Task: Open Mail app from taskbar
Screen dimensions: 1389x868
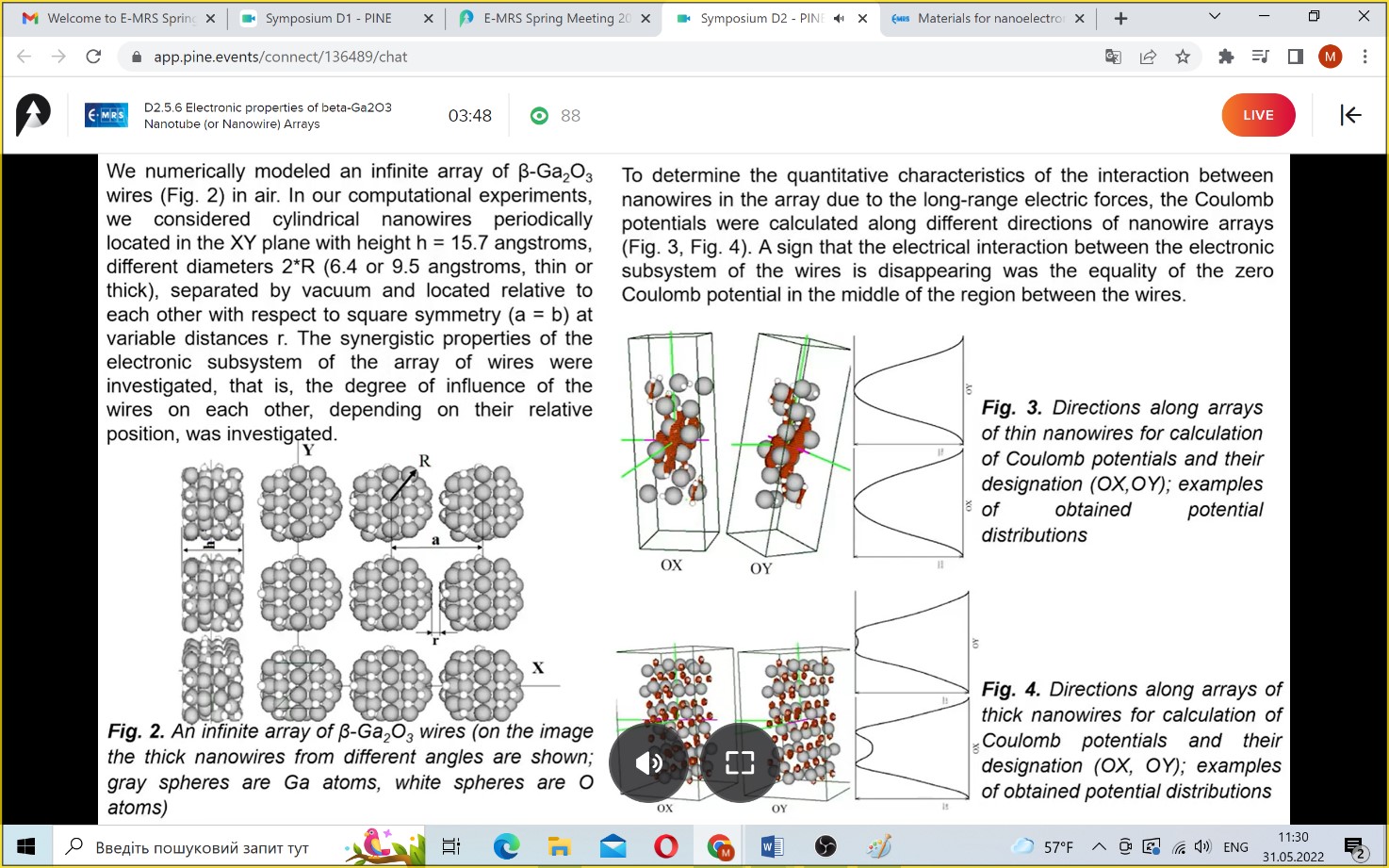Action: click(613, 846)
